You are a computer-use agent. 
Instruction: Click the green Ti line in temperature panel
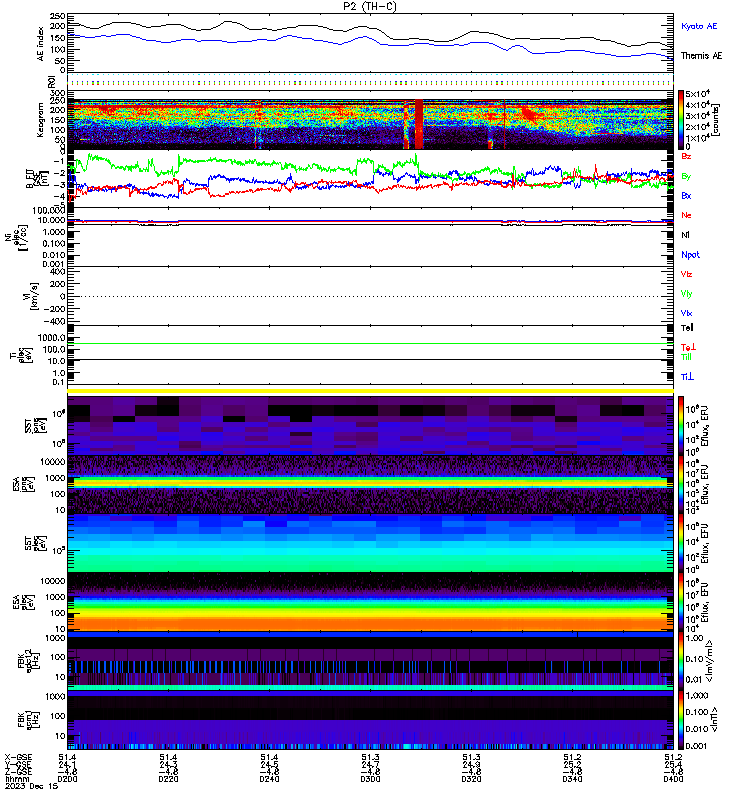click(x=370, y=343)
